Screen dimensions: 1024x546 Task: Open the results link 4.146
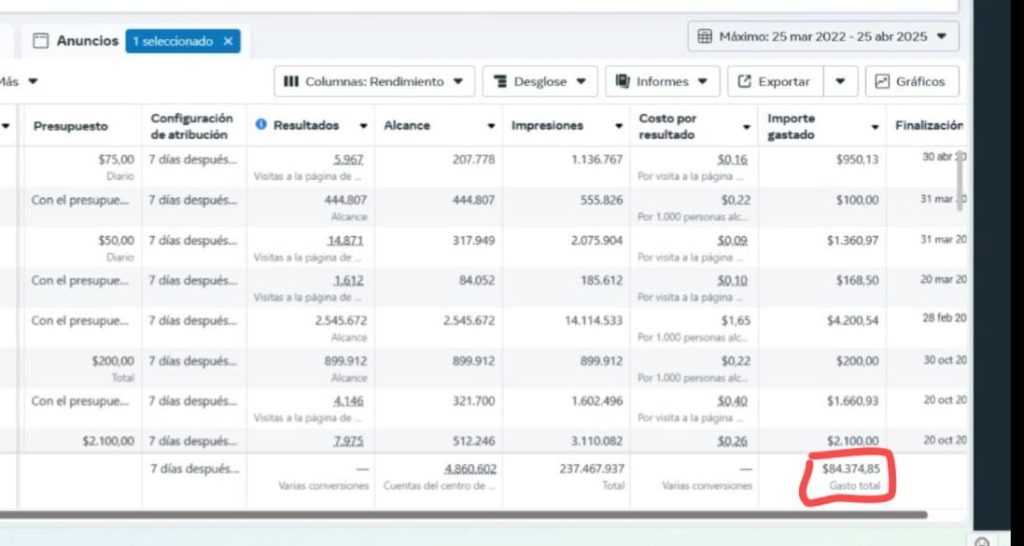(x=348, y=400)
